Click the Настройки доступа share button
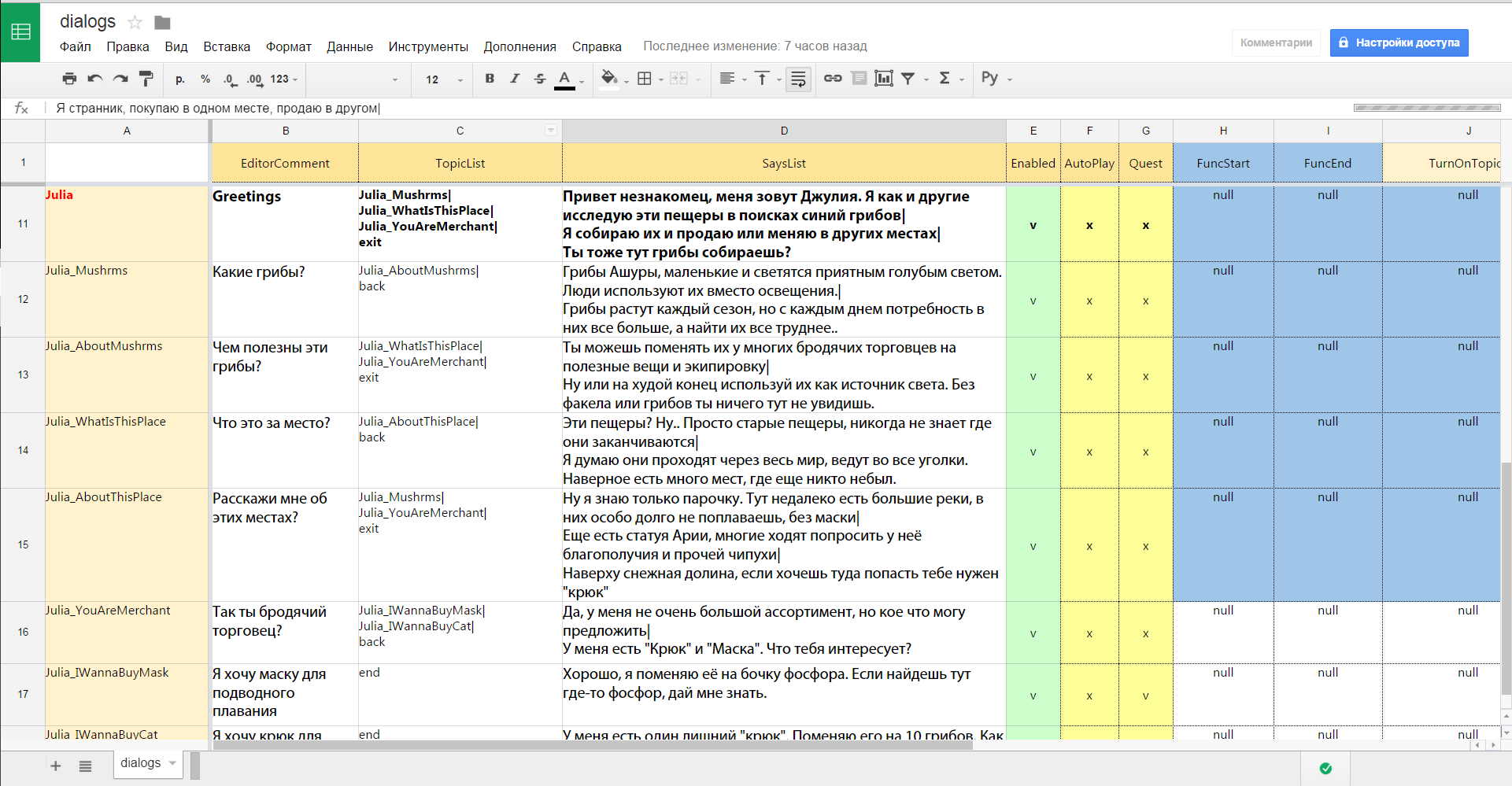This screenshot has width=1512, height=786. 1399,42
